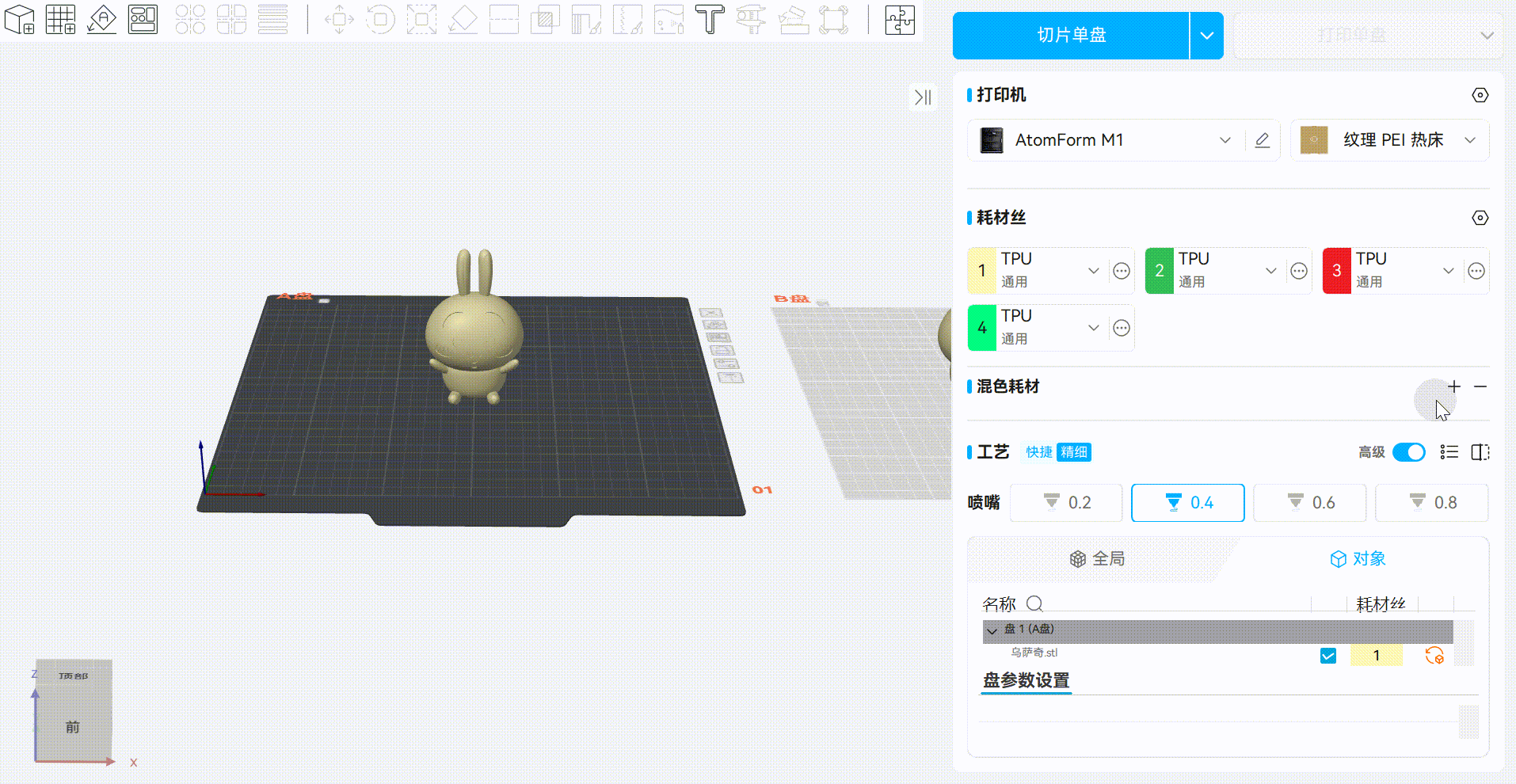Click the split to parts icon

click(231, 19)
